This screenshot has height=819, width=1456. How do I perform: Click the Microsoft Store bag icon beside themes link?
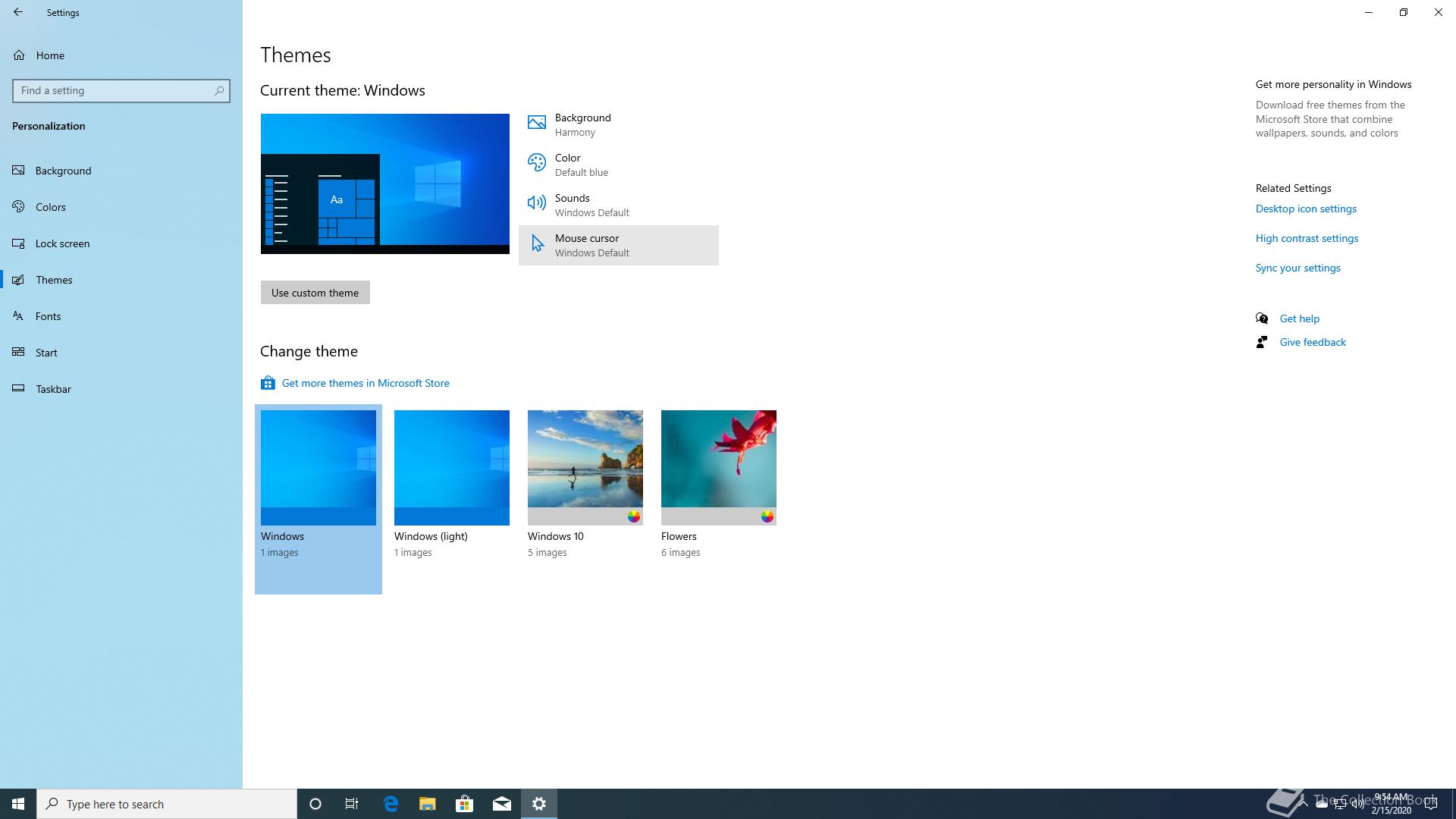[x=268, y=383]
